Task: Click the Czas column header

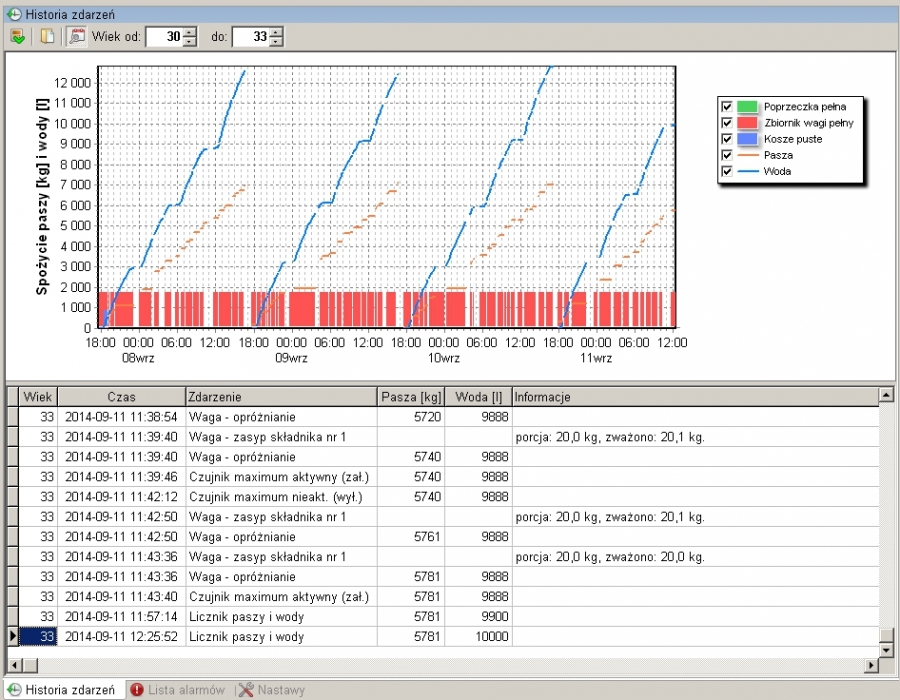Action: 121,397
